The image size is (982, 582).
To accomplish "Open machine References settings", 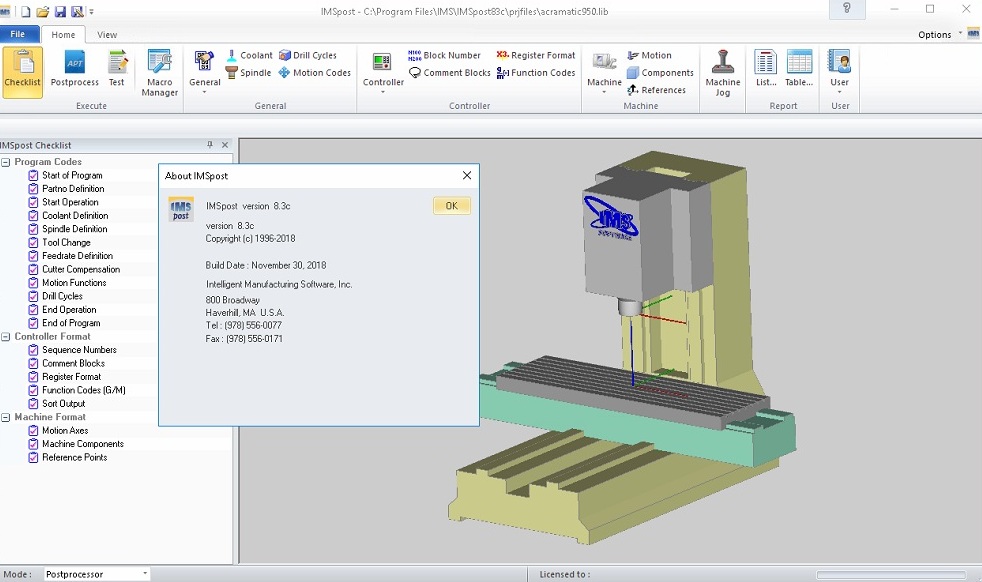I will coord(656,90).
